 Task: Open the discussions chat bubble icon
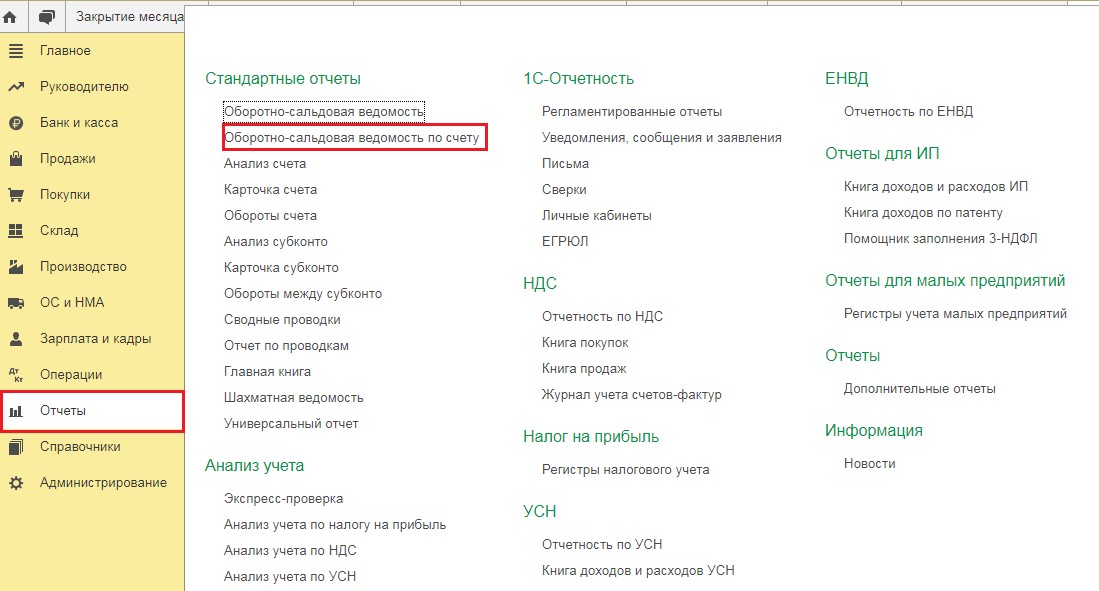tap(46, 17)
